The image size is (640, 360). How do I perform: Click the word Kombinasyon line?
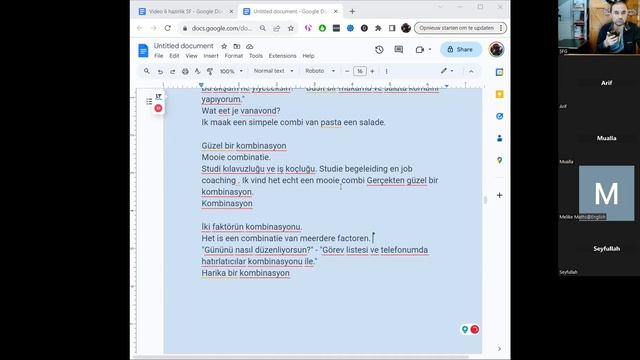[x=227, y=203]
